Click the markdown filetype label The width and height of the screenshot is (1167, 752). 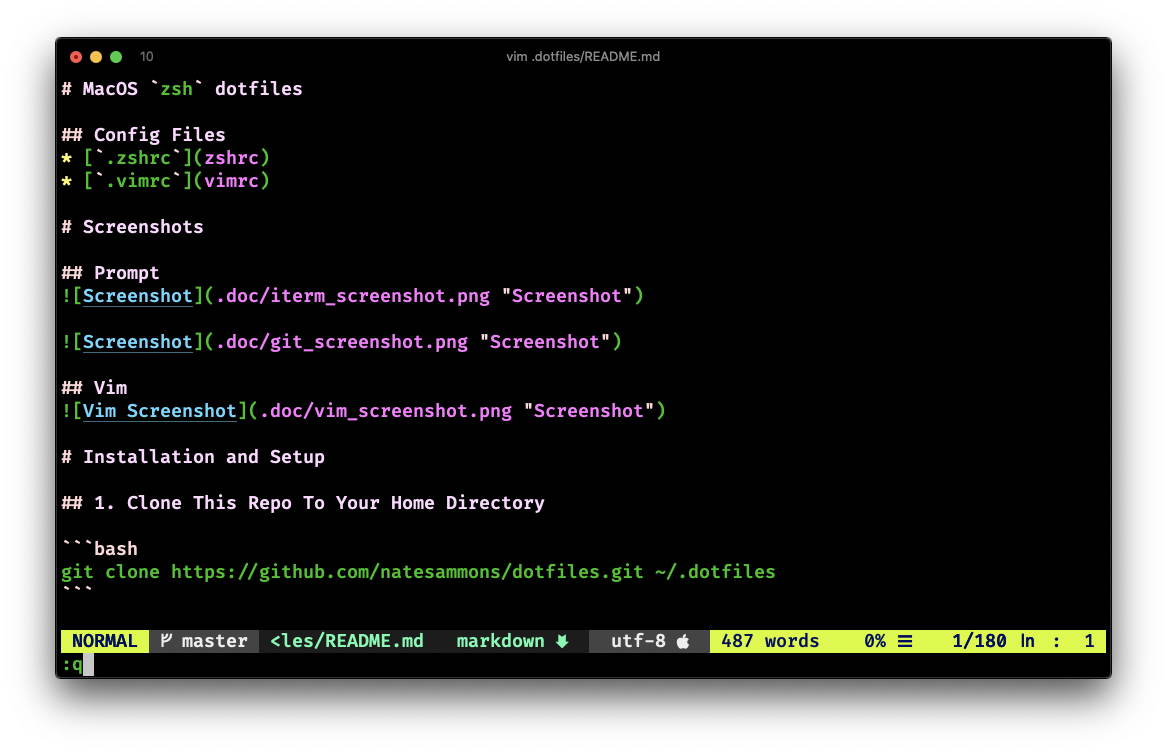pyautogui.click(x=500, y=641)
